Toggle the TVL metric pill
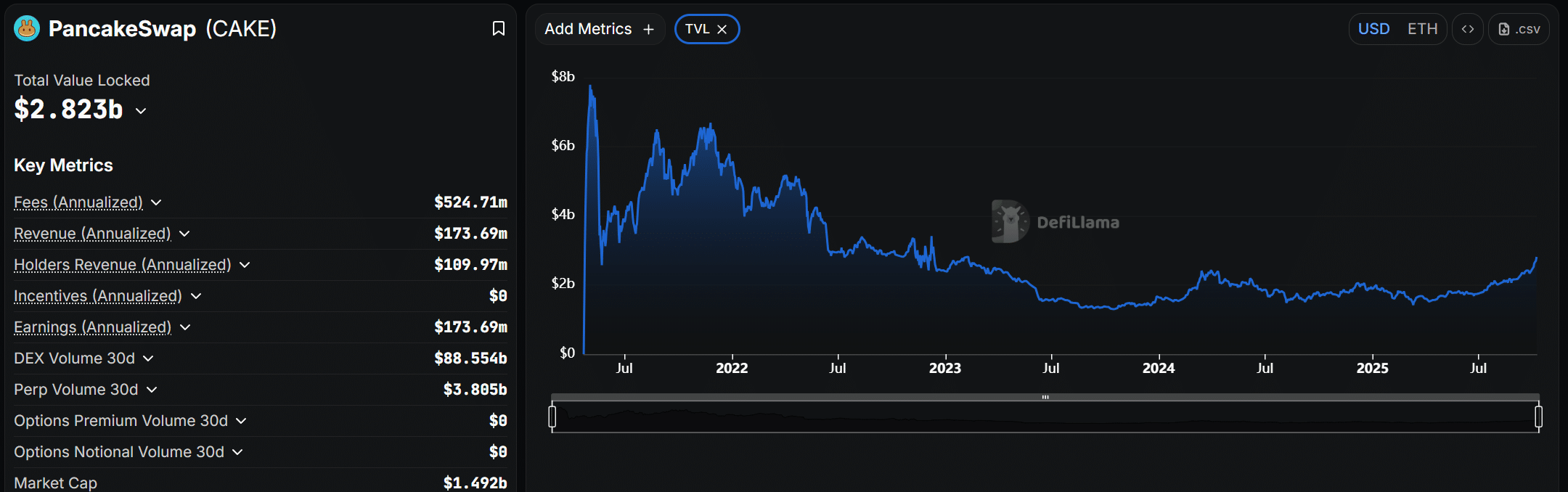The image size is (1568, 492). tap(697, 29)
